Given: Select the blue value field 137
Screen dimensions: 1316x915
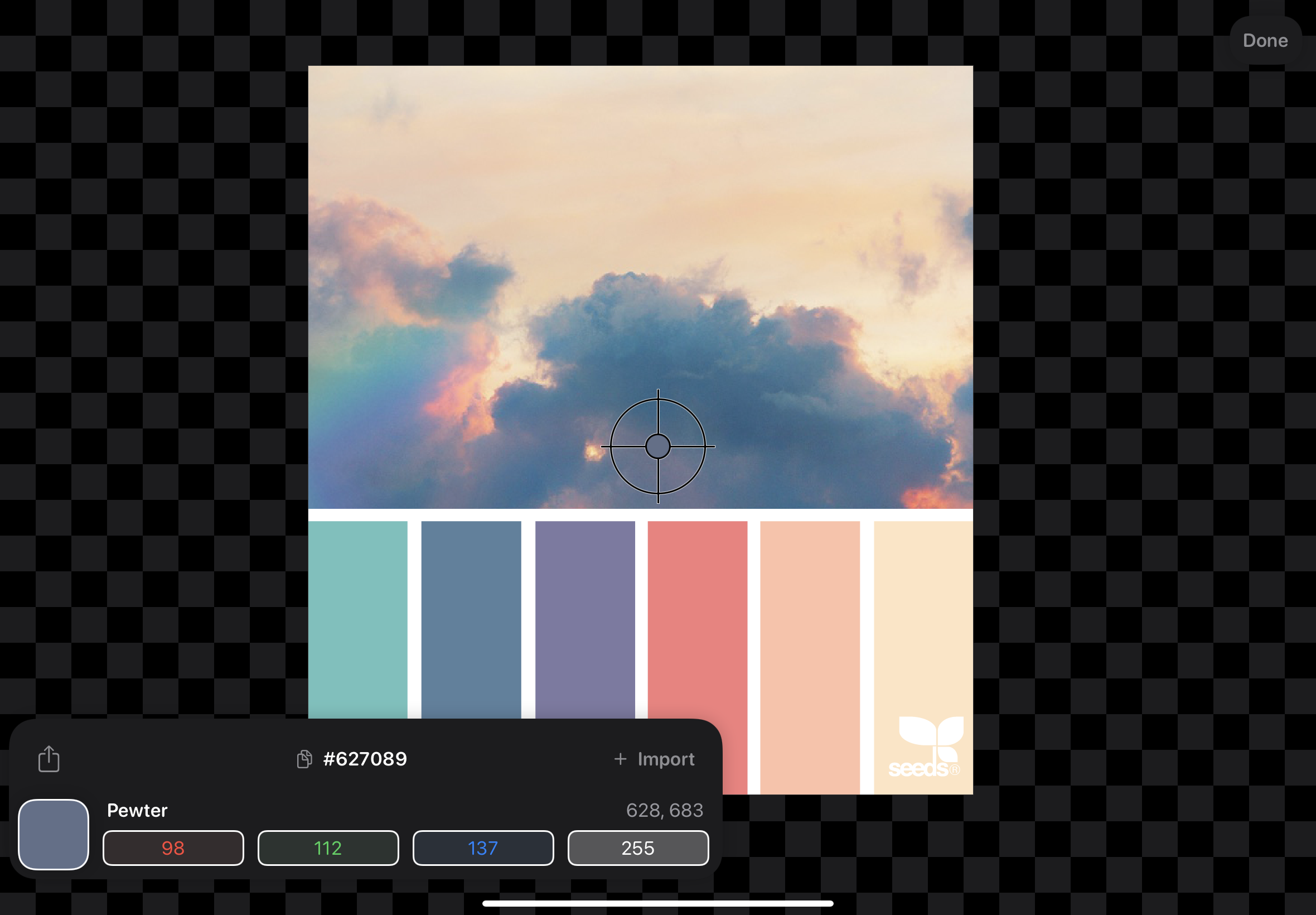Looking at the screenshot, I should [x=483, y=847].
